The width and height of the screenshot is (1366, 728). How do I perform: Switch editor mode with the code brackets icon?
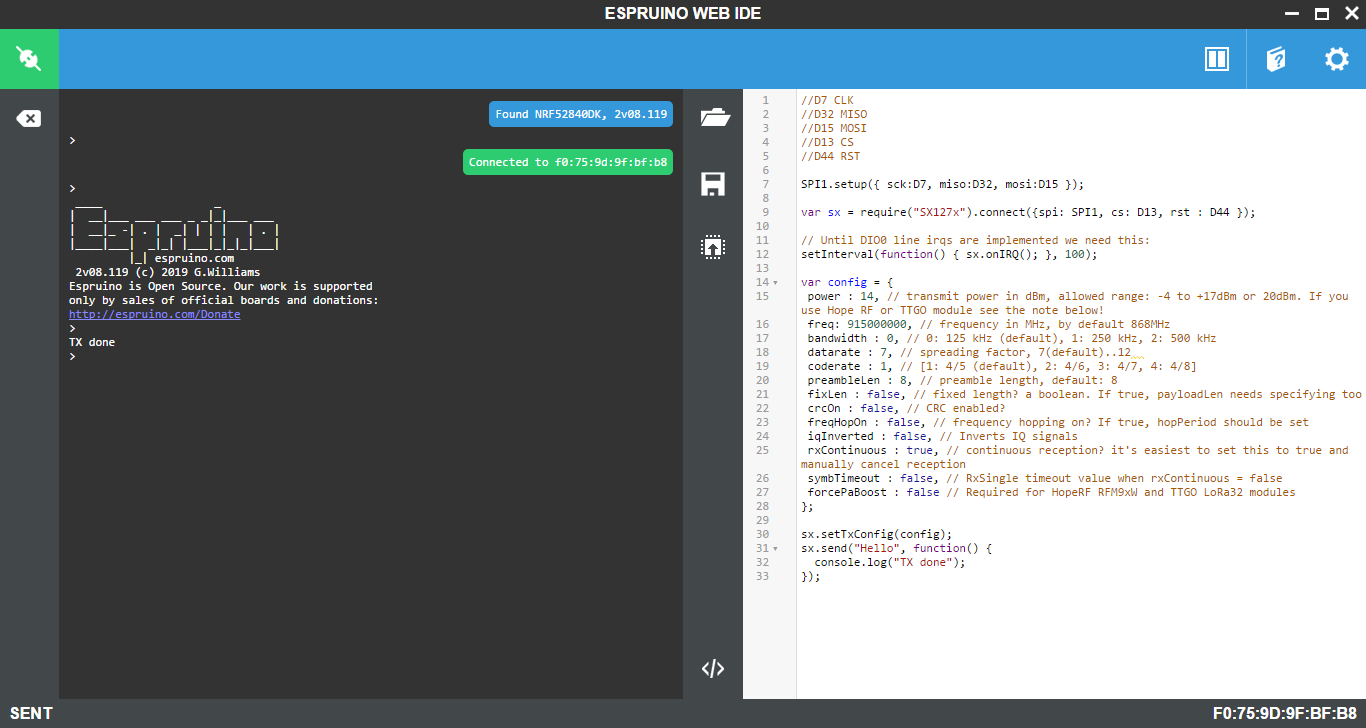point(713,669)
